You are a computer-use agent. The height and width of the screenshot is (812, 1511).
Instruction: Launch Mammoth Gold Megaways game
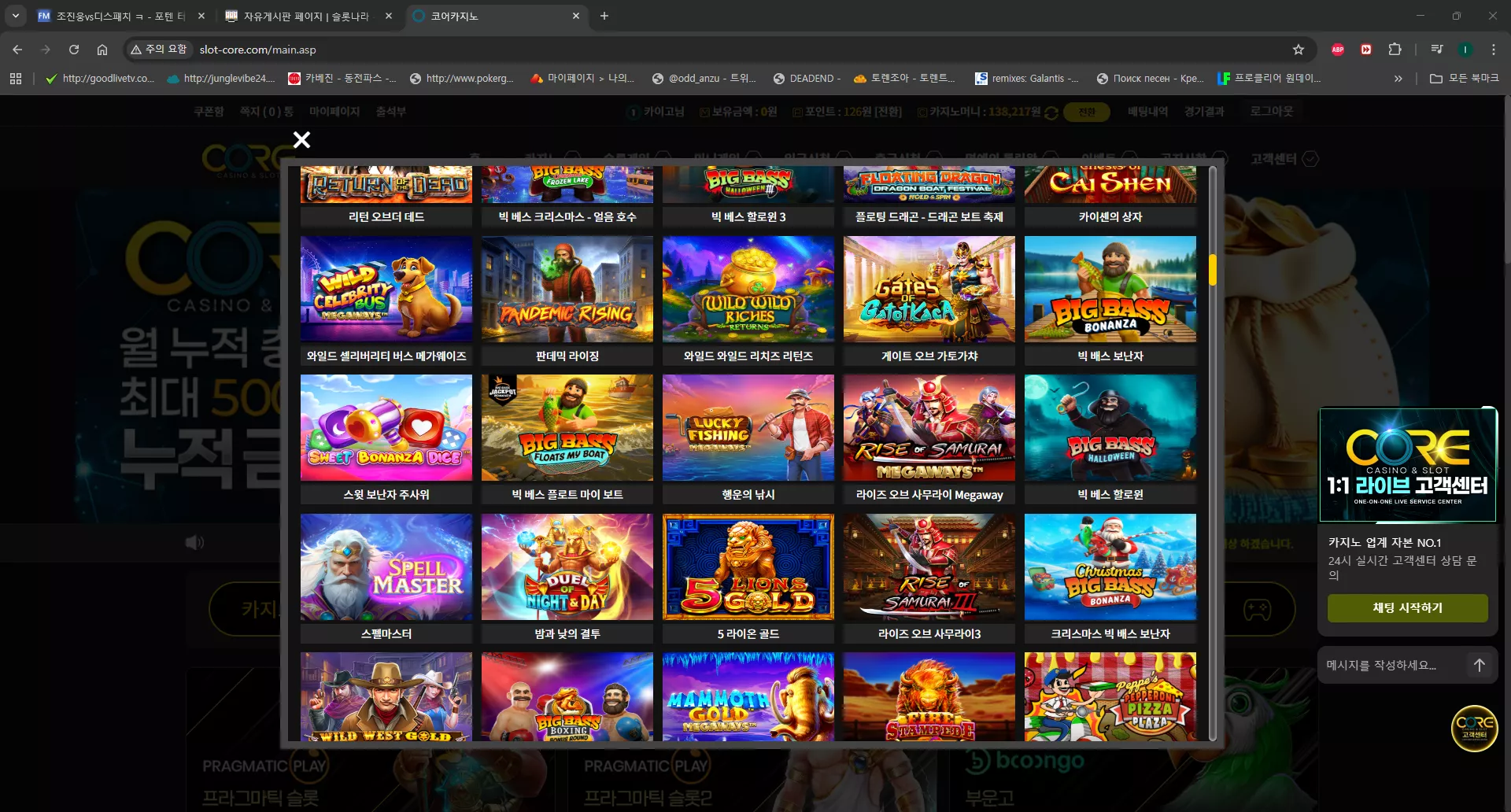tap(748, 696)
